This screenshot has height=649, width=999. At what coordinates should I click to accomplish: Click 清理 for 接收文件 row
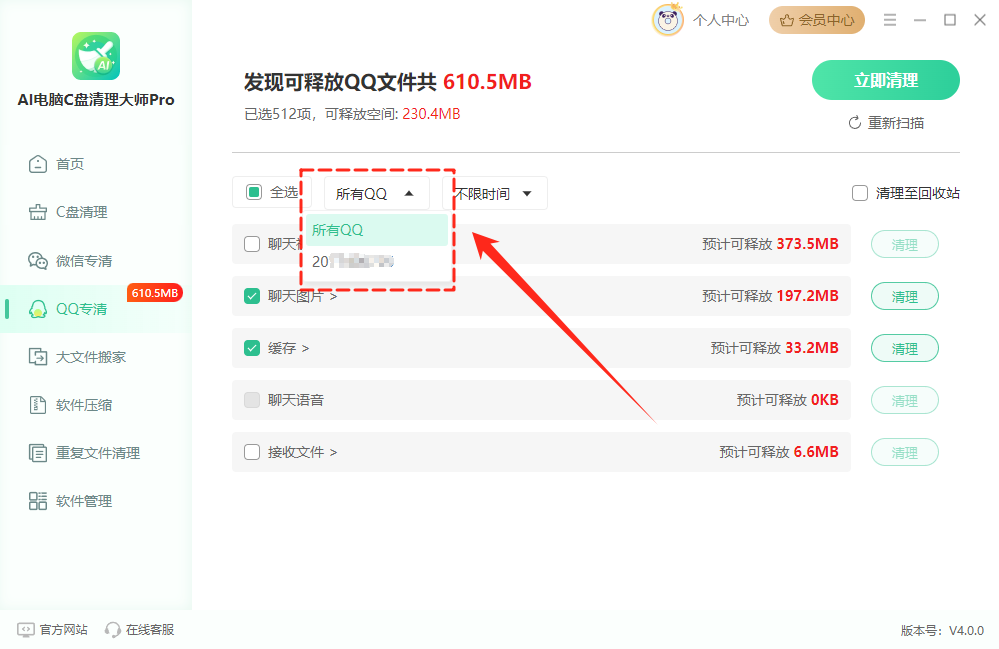coord(905,453)
